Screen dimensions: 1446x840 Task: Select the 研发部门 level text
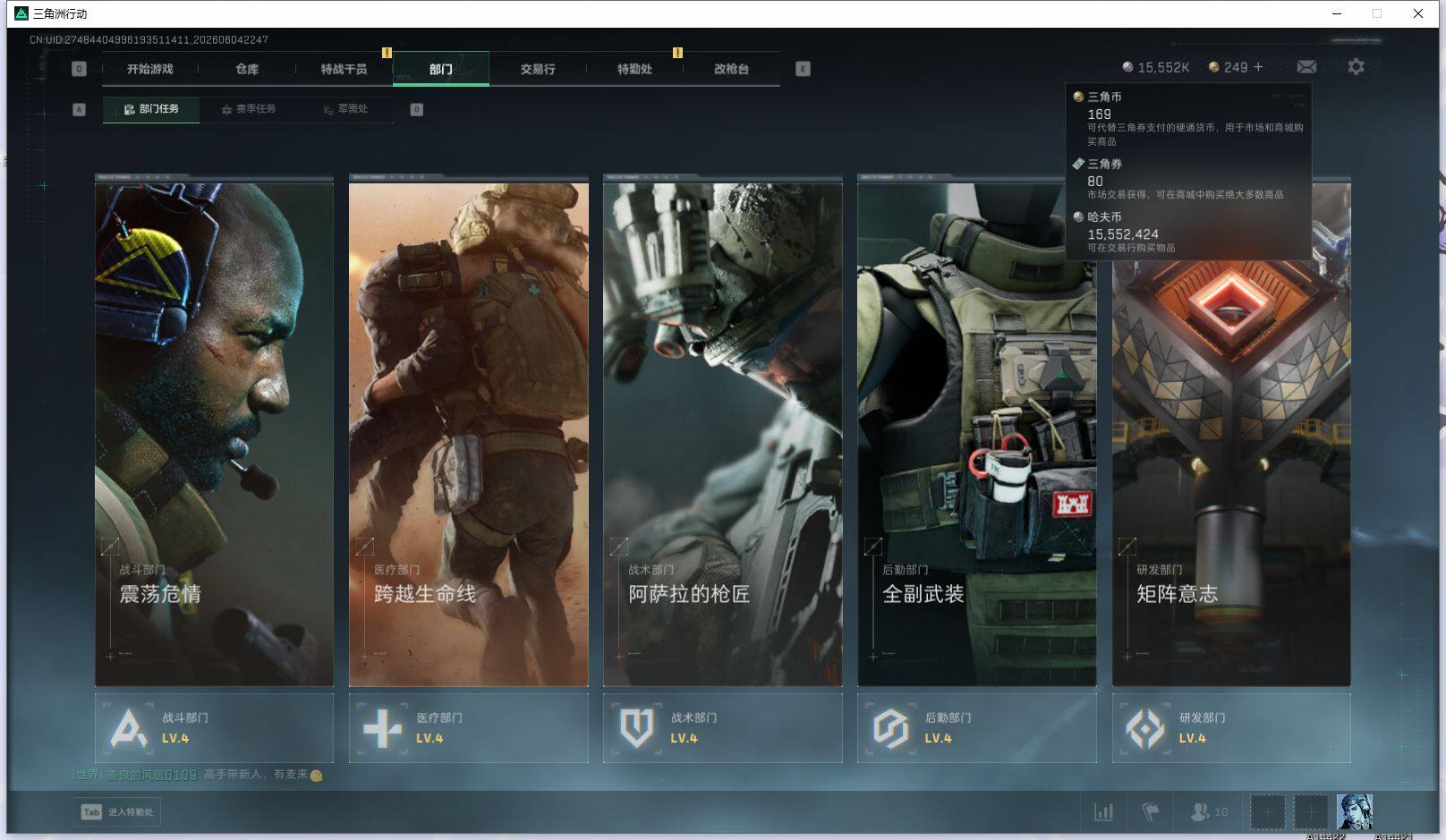click(1192, 739)
